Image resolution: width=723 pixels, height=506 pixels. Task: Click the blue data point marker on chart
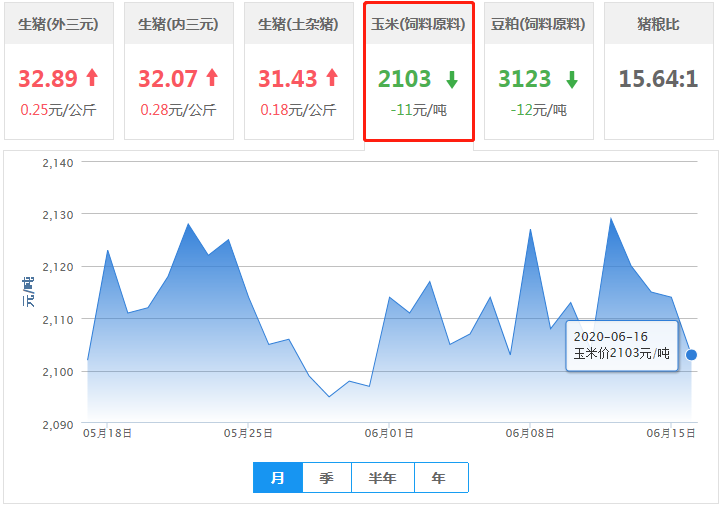click(691, 355)
